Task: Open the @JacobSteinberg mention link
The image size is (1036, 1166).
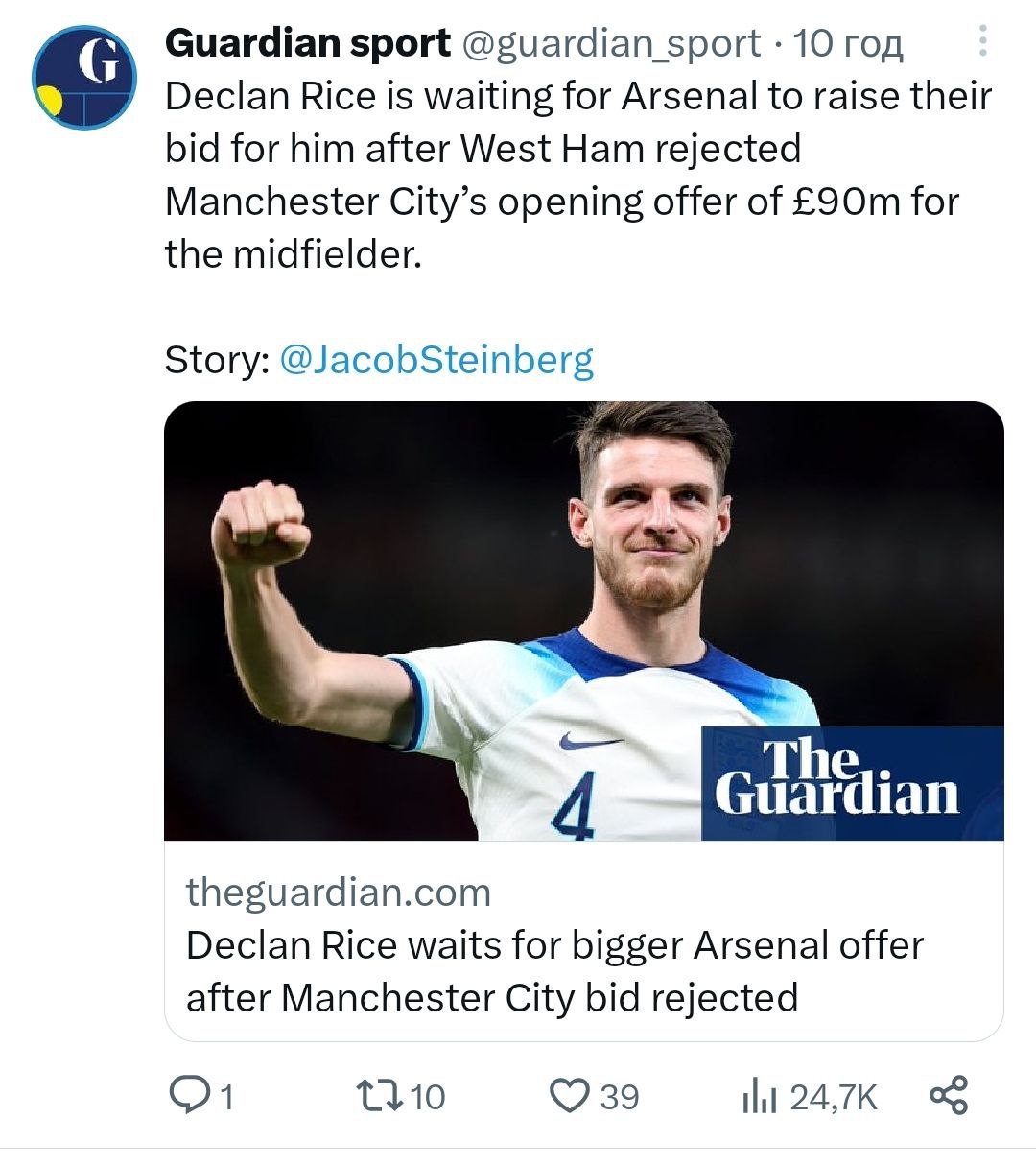Action: click(436, 360)
